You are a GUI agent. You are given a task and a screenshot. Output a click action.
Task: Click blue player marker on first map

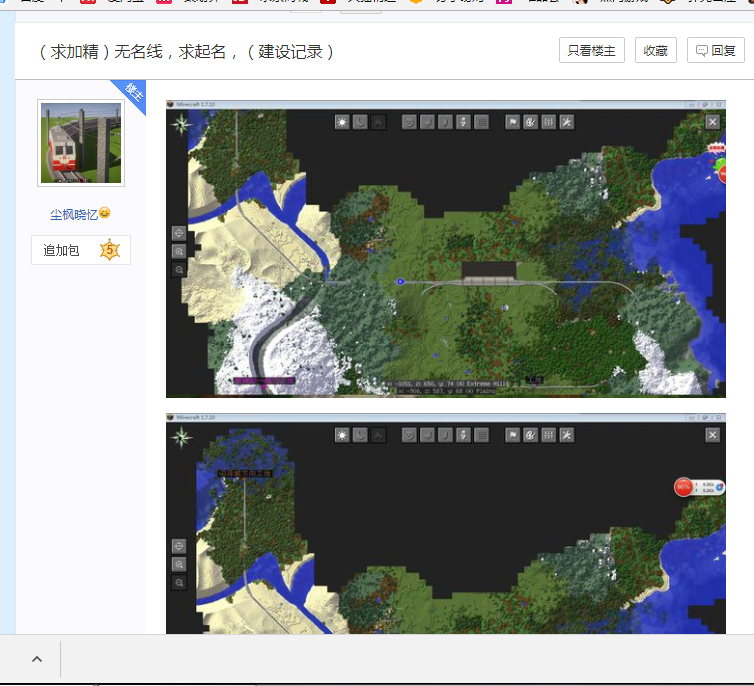[x=400, y=282]
